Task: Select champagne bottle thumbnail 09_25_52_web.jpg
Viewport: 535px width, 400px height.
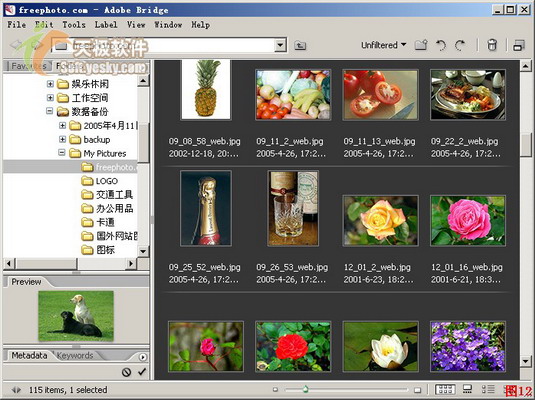Action: click(x=206, y=208)
